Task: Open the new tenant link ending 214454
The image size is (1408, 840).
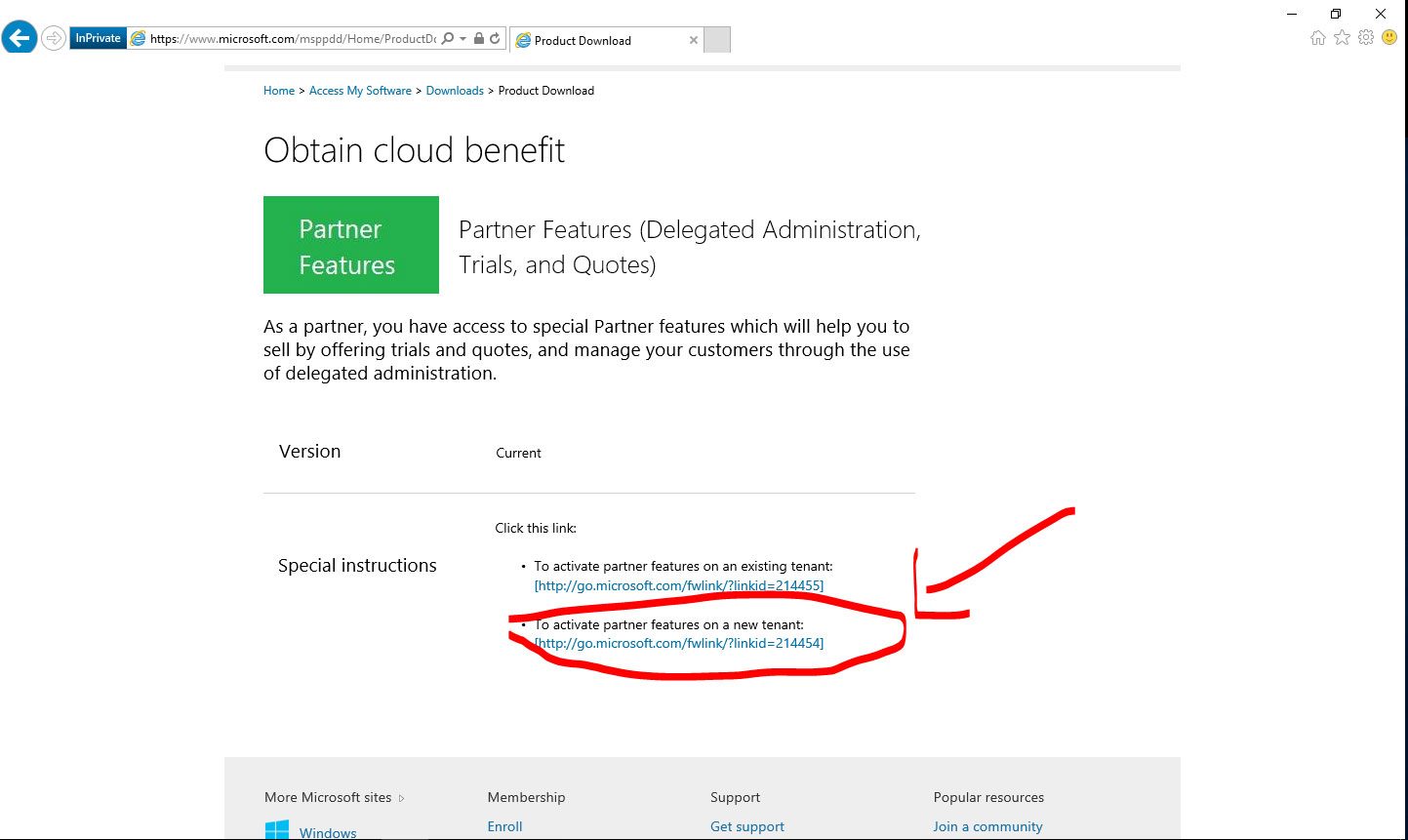Action: [x=679, y=643]
